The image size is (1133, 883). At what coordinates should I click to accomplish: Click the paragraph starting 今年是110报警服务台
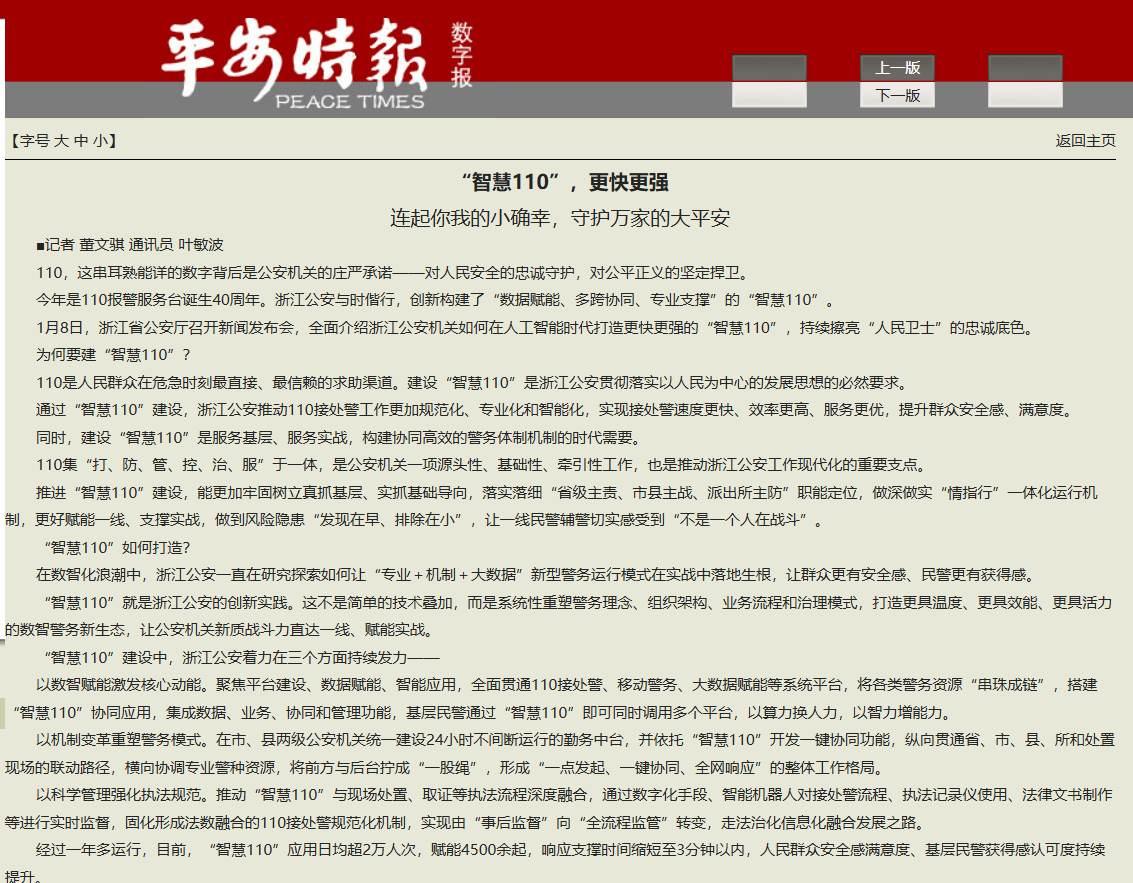click(434, 299)
